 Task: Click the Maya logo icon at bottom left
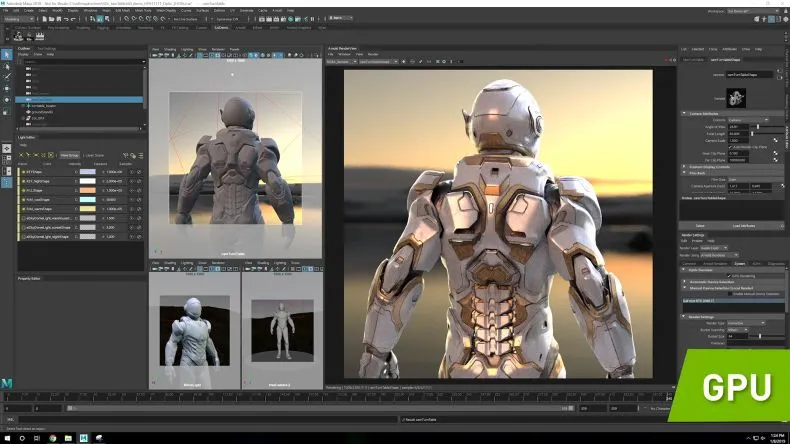point(7,384)
